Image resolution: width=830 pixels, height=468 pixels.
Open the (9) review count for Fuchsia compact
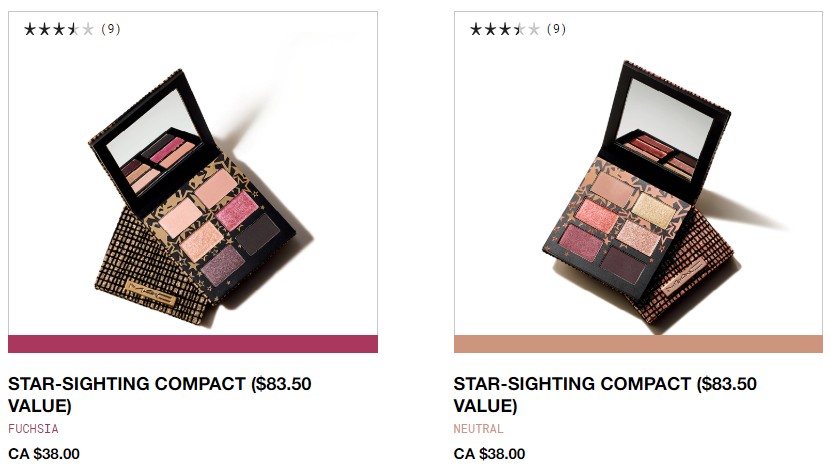click(x=111, y=29)
